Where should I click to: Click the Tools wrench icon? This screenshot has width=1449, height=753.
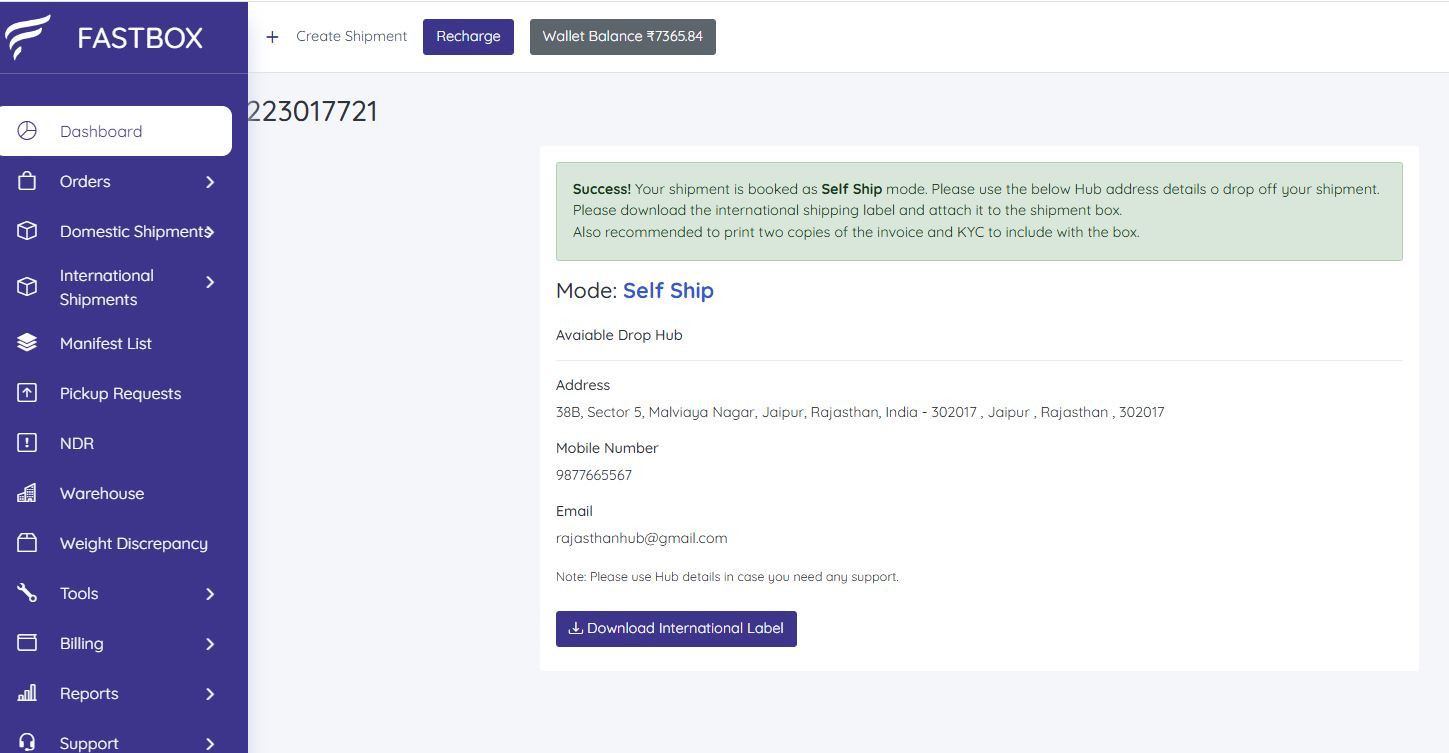pos(27,593)
